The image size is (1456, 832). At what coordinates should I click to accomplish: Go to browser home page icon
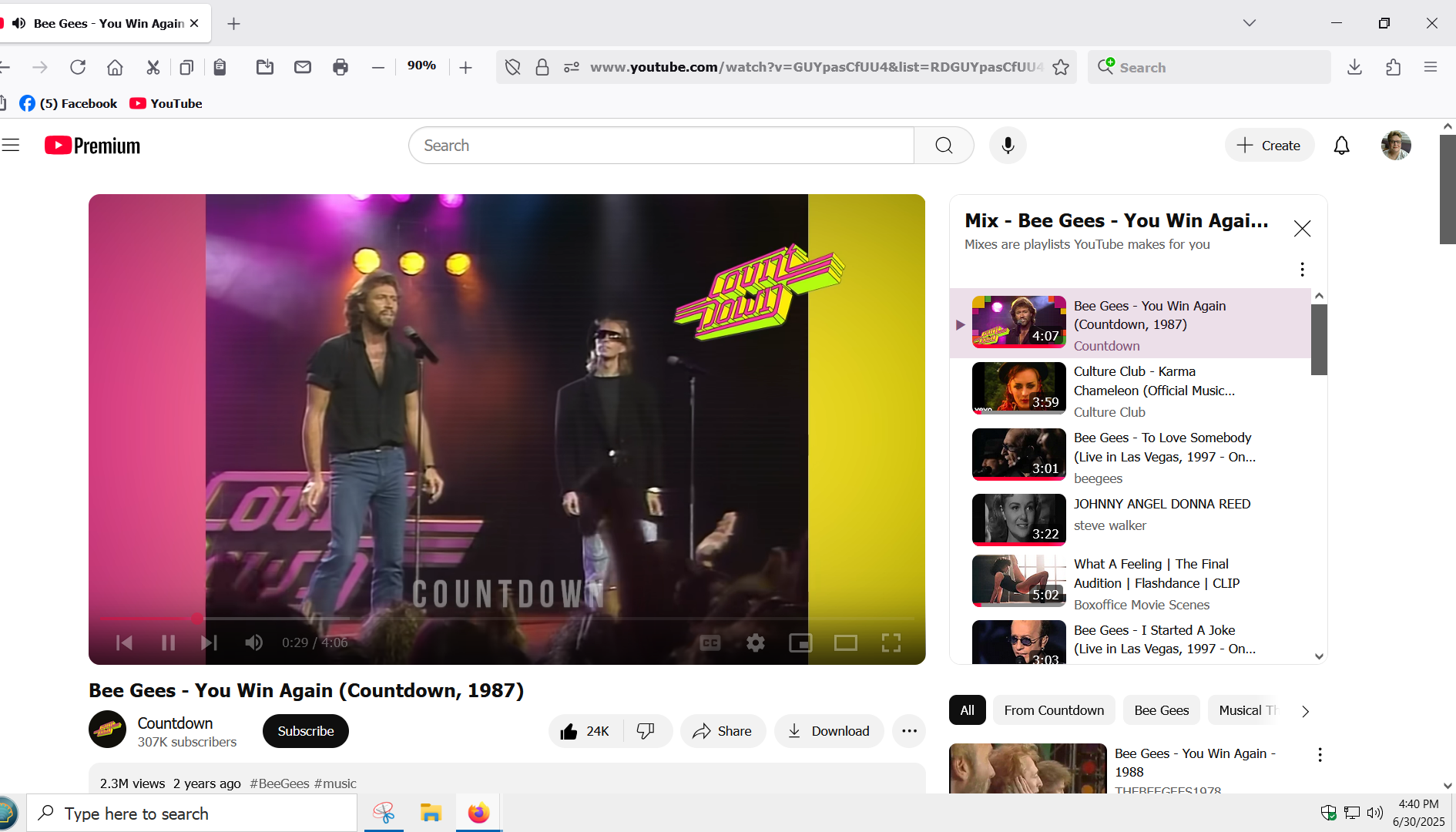pos(115,67)
